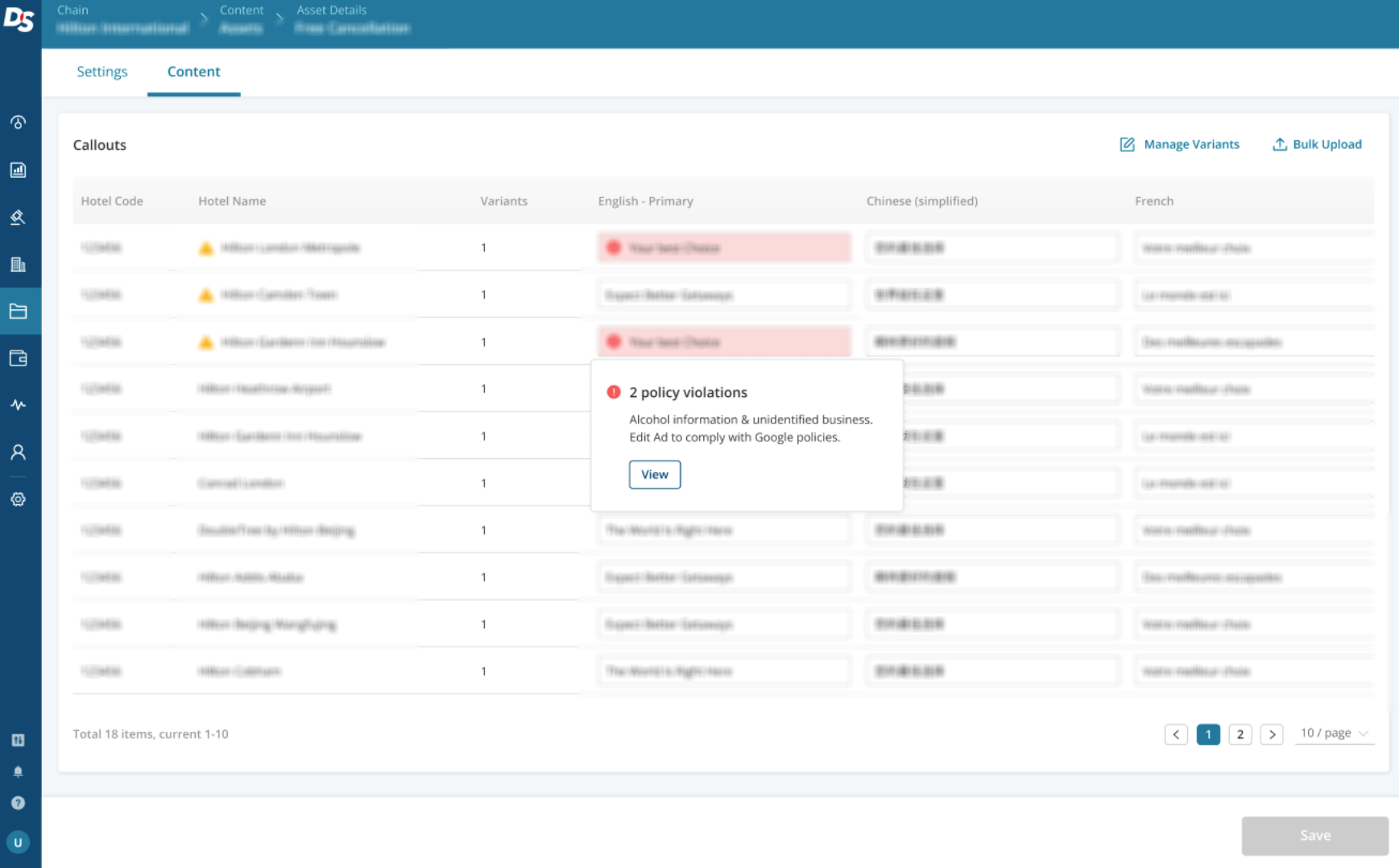The image size is (1399, 868).
Task: Open the guide book icon above the bell
Action: [18, 740]
